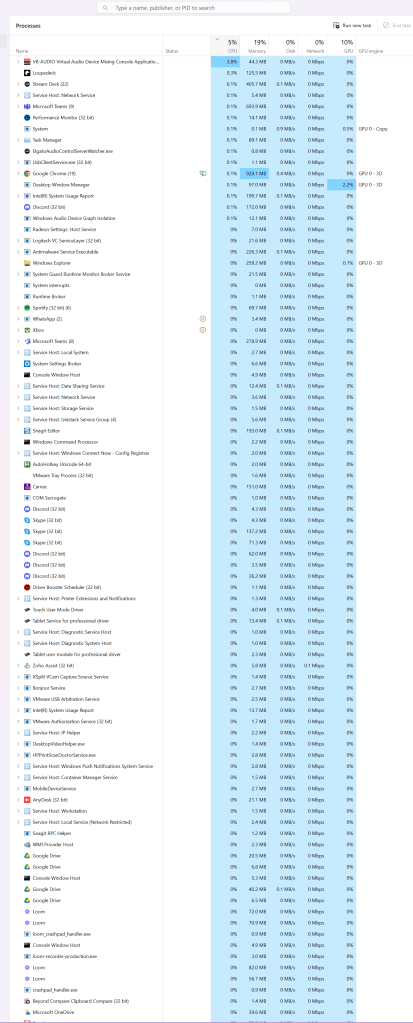This screenshot has height=1023, width=413.
Task: Click the Processes page heading
Action: (x=28, y=26)
